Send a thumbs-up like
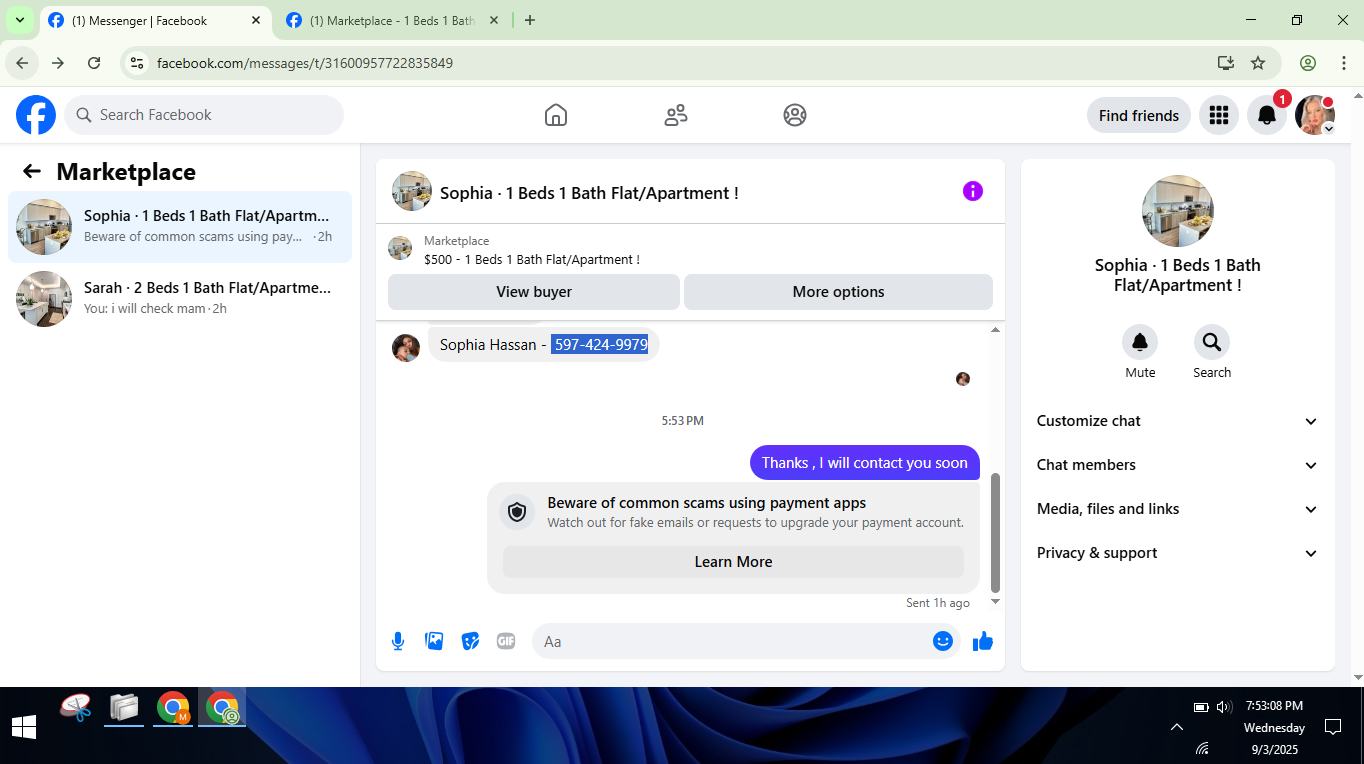This screenshot has height=764, width=1364. click(x=983, y=641)
